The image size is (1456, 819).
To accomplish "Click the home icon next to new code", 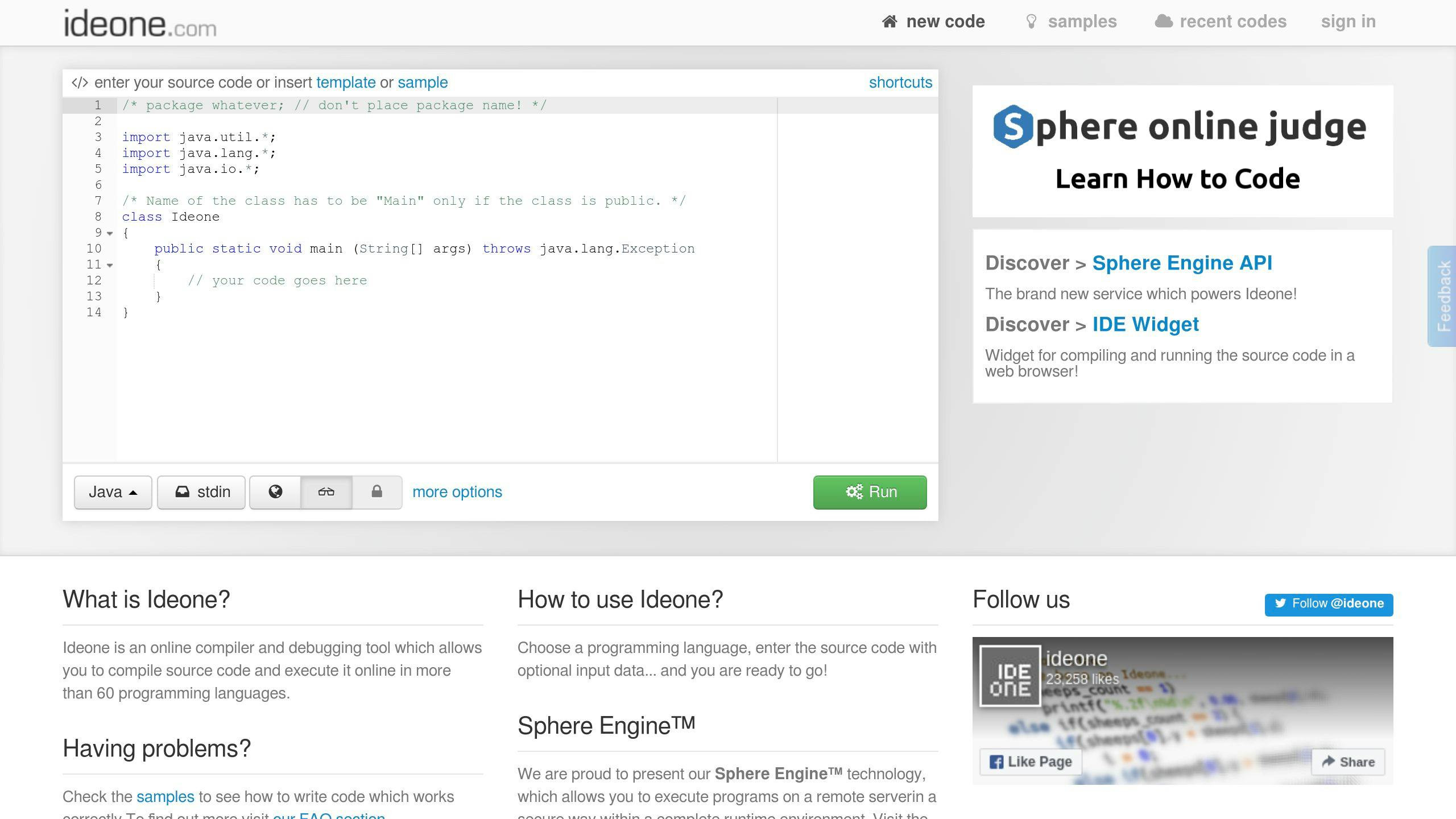I will [x=889, y=21].
